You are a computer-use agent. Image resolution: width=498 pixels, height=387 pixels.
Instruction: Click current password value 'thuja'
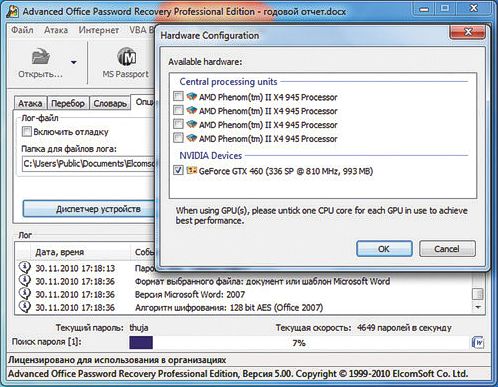point(139,328)
